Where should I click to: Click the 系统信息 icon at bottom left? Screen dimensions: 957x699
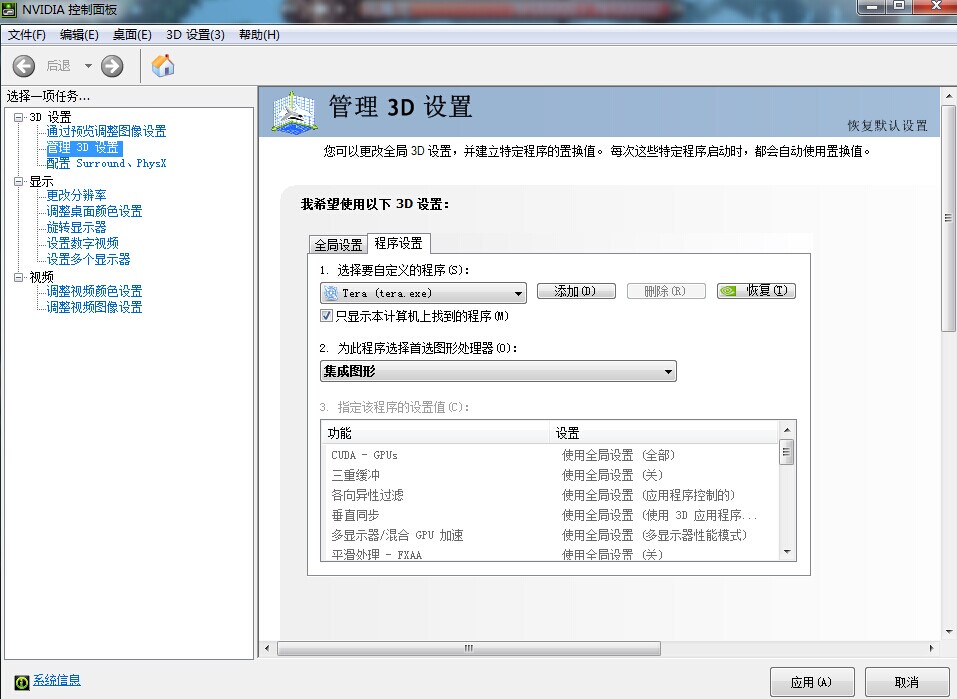point(21,682)
